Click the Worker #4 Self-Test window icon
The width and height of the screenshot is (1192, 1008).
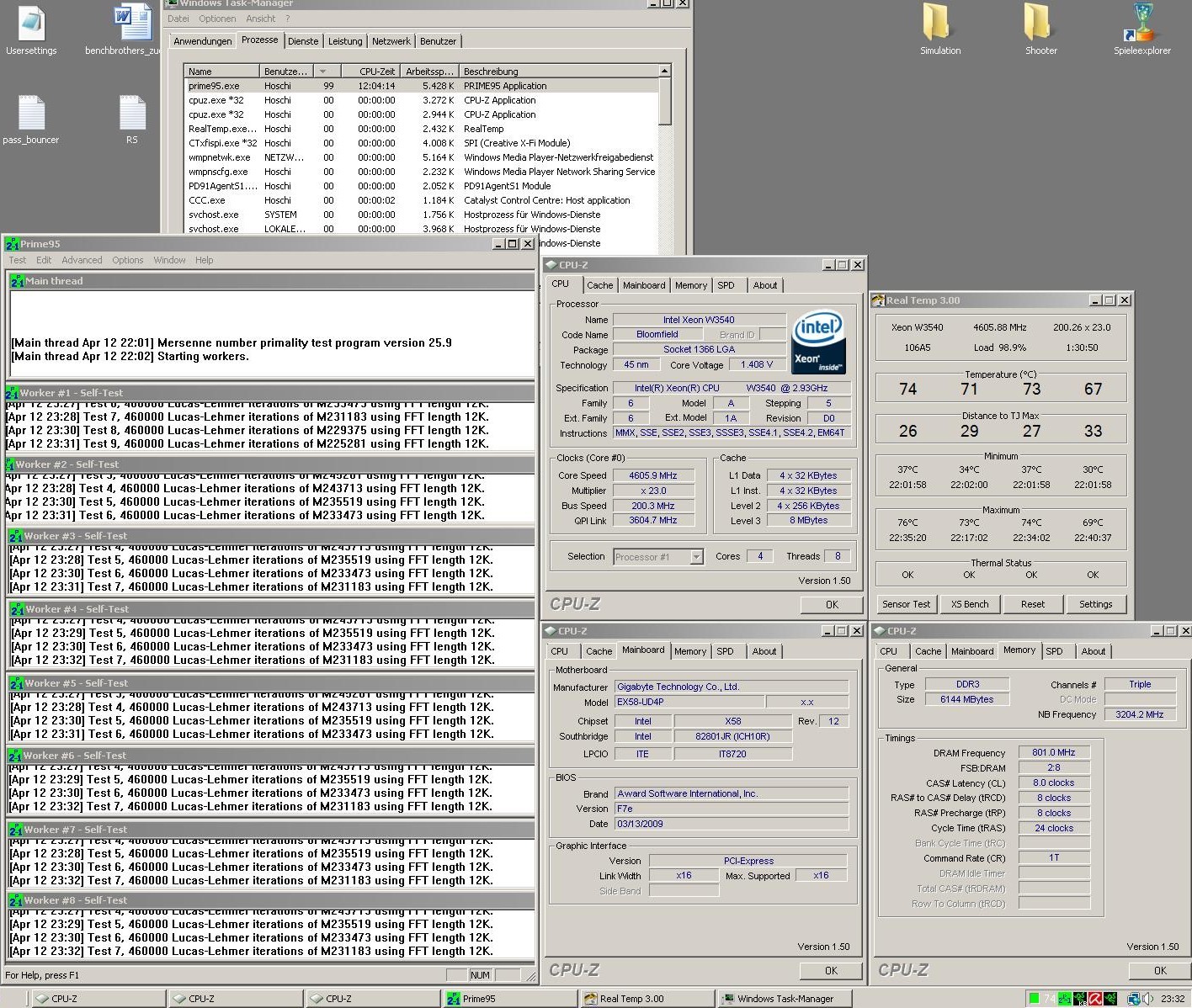point(17,609)
